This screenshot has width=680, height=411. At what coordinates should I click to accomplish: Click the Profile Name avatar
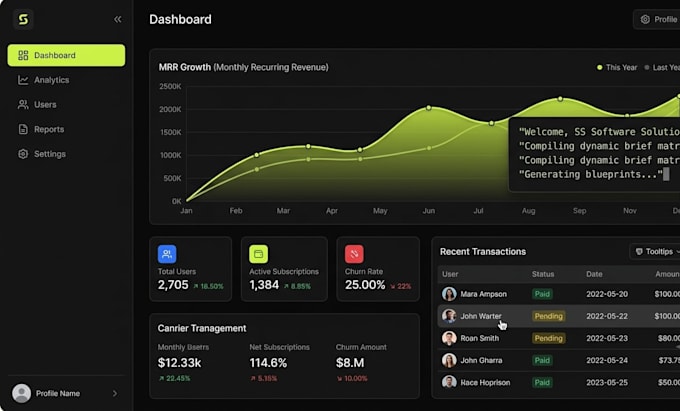(x=21, y=394)
